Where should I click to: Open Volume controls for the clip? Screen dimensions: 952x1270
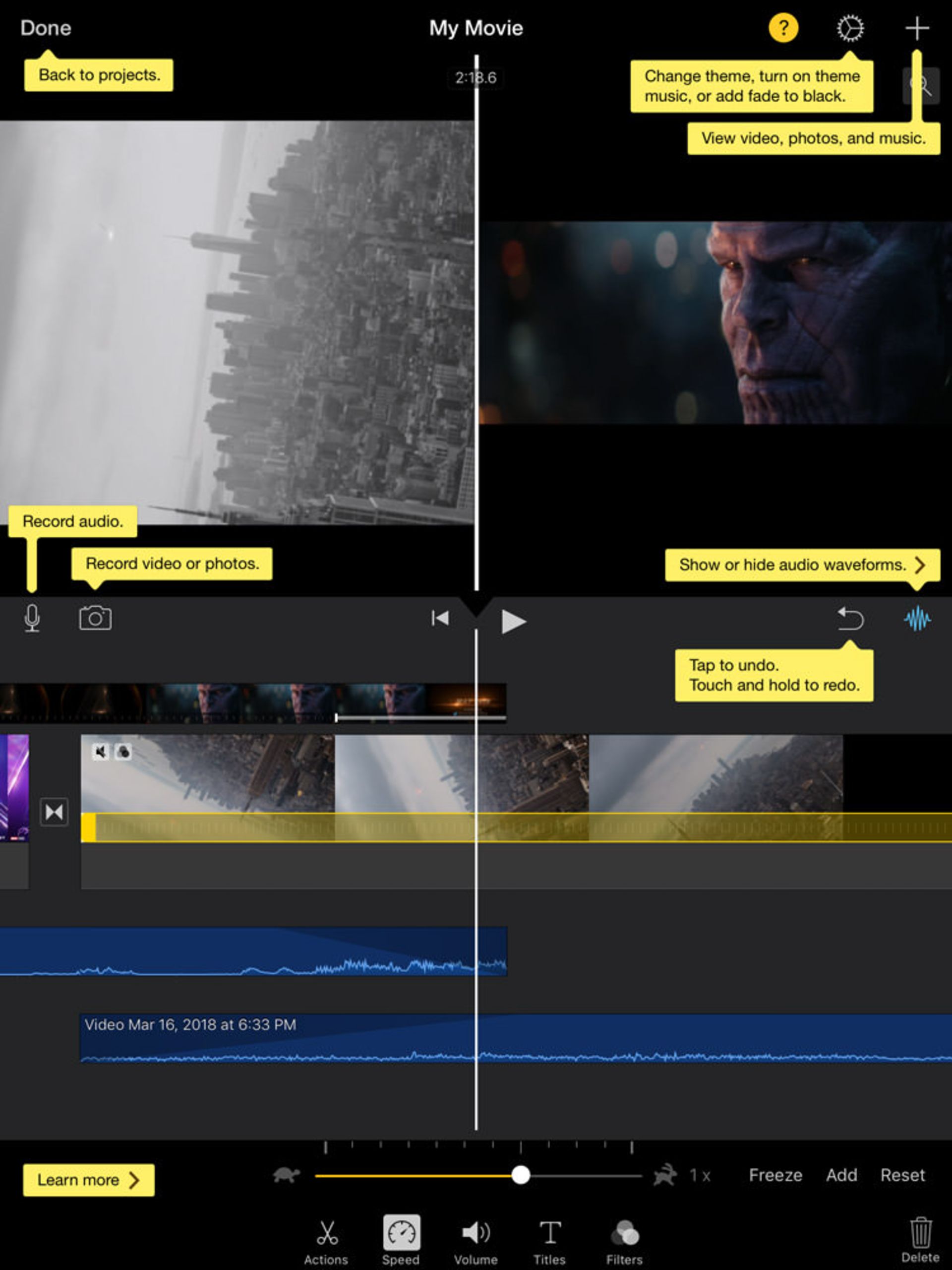point(475,1232)
